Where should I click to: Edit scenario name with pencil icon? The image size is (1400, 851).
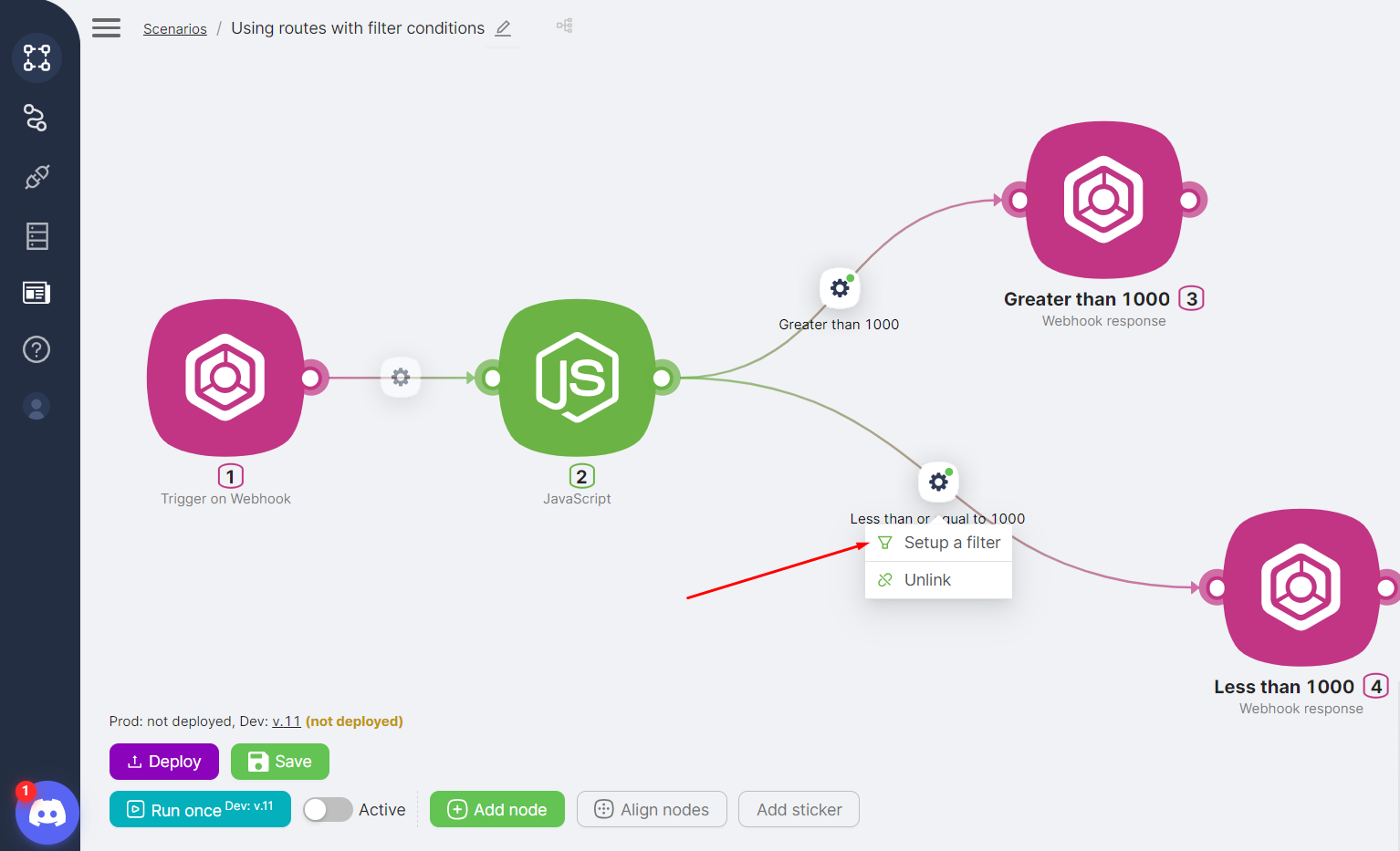pos(503,28)
